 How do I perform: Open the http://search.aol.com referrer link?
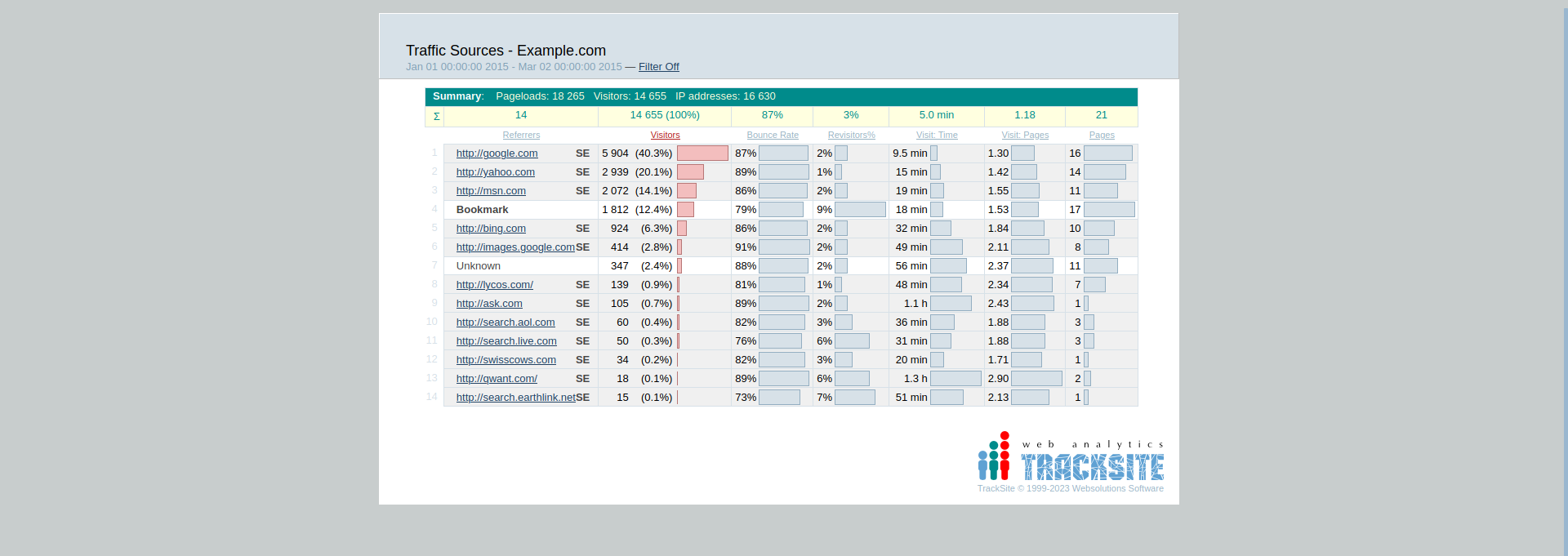[505, 322]
